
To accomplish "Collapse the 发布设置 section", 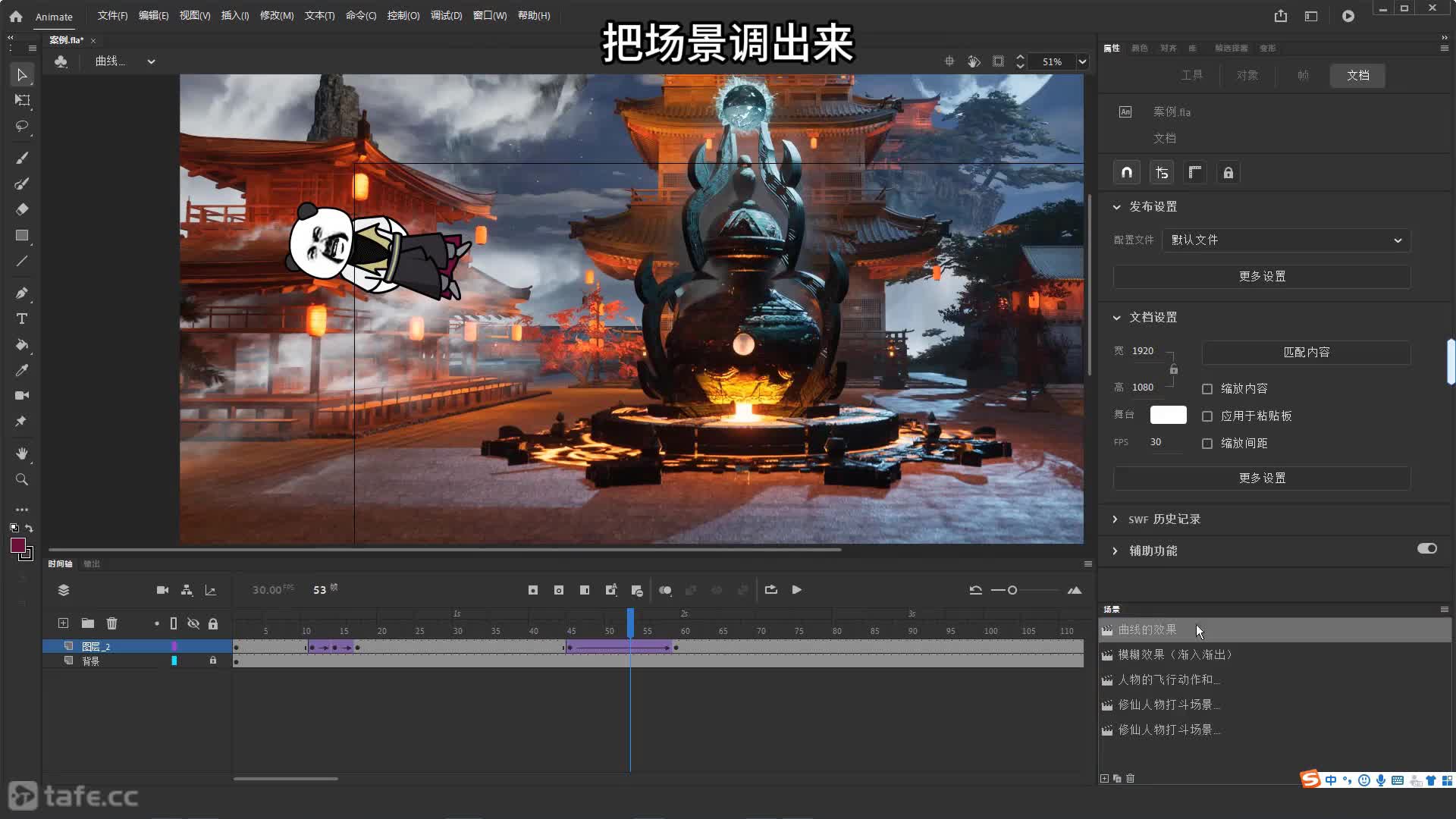I will (1116, 207).
